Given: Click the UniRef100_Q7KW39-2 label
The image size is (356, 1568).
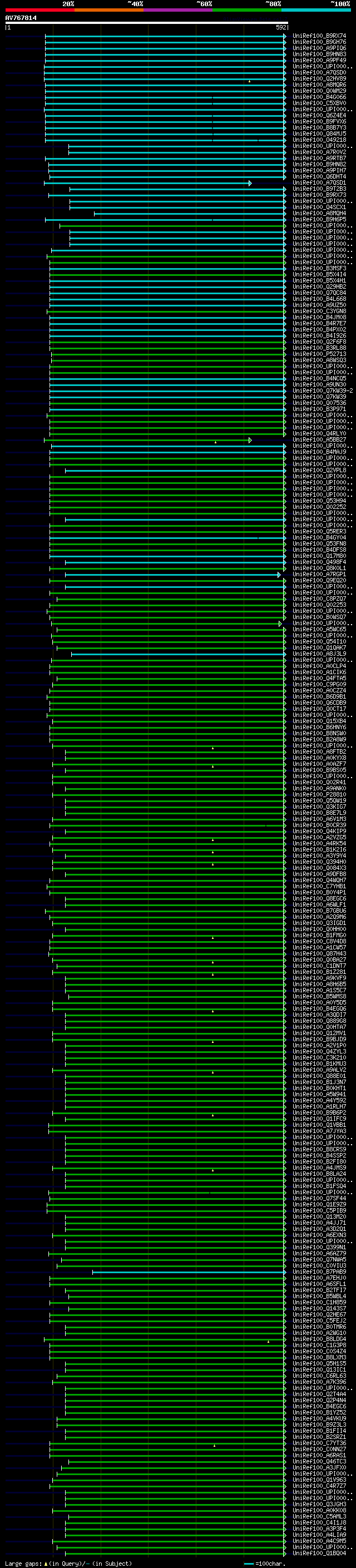Looking at the screenshot, I should (x=323, y=391).
